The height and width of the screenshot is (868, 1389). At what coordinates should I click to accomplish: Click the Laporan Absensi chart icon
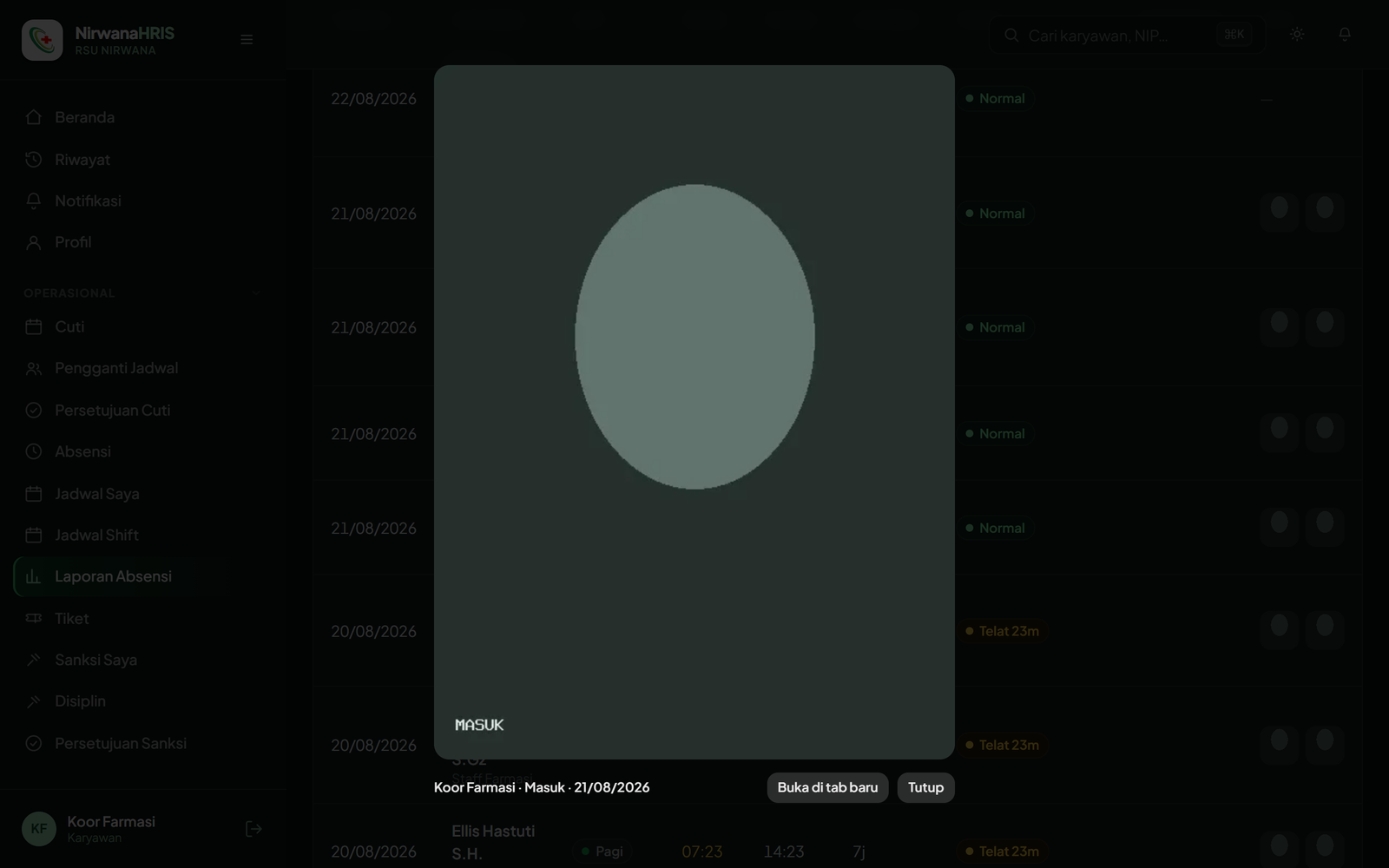pyautogui.click(x=34, y=576)
